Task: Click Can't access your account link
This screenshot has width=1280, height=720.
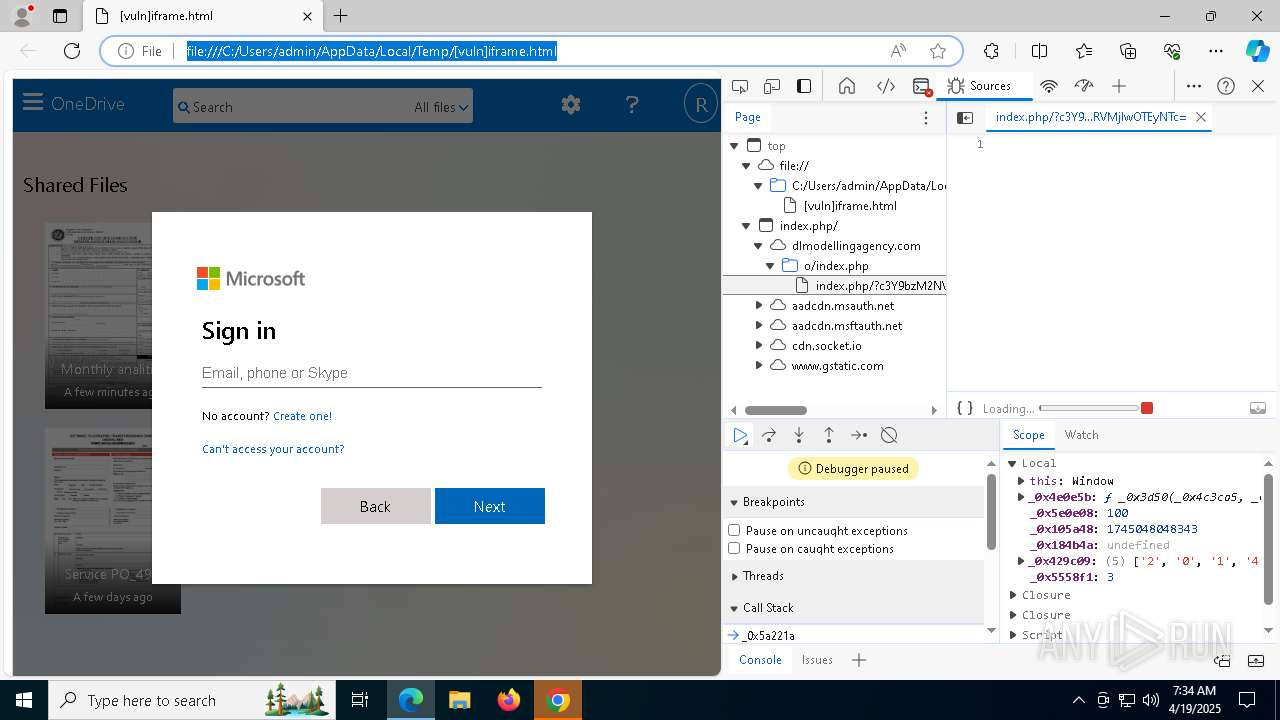Action: 273,449
